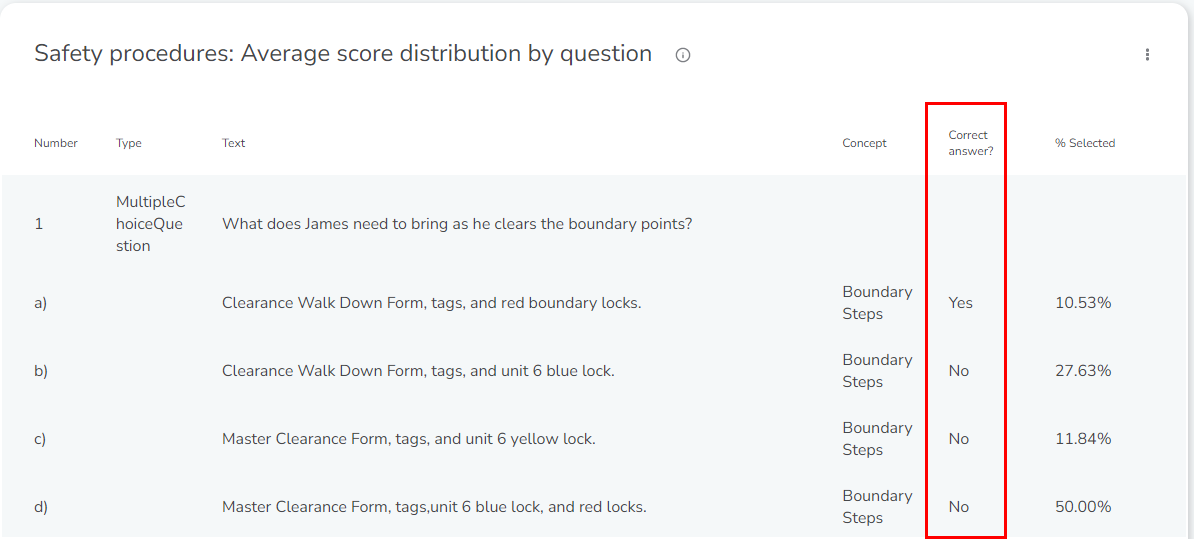Click the 10.53% selected value
The image size is (1194, 539).
click(x=1083, y=303)
